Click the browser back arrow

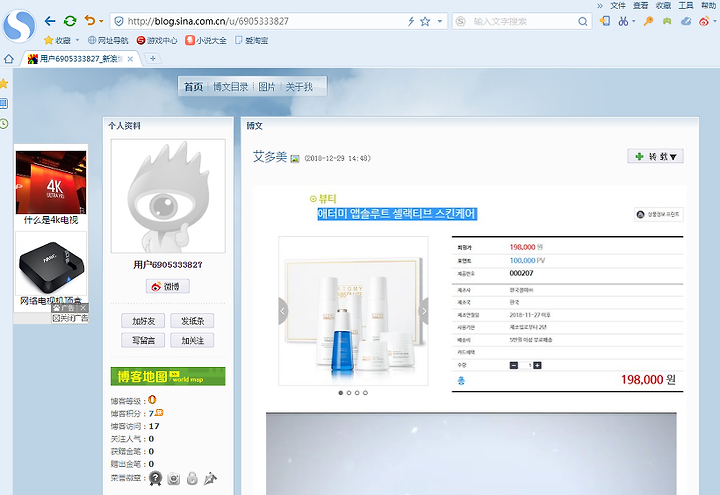[50, 21]
